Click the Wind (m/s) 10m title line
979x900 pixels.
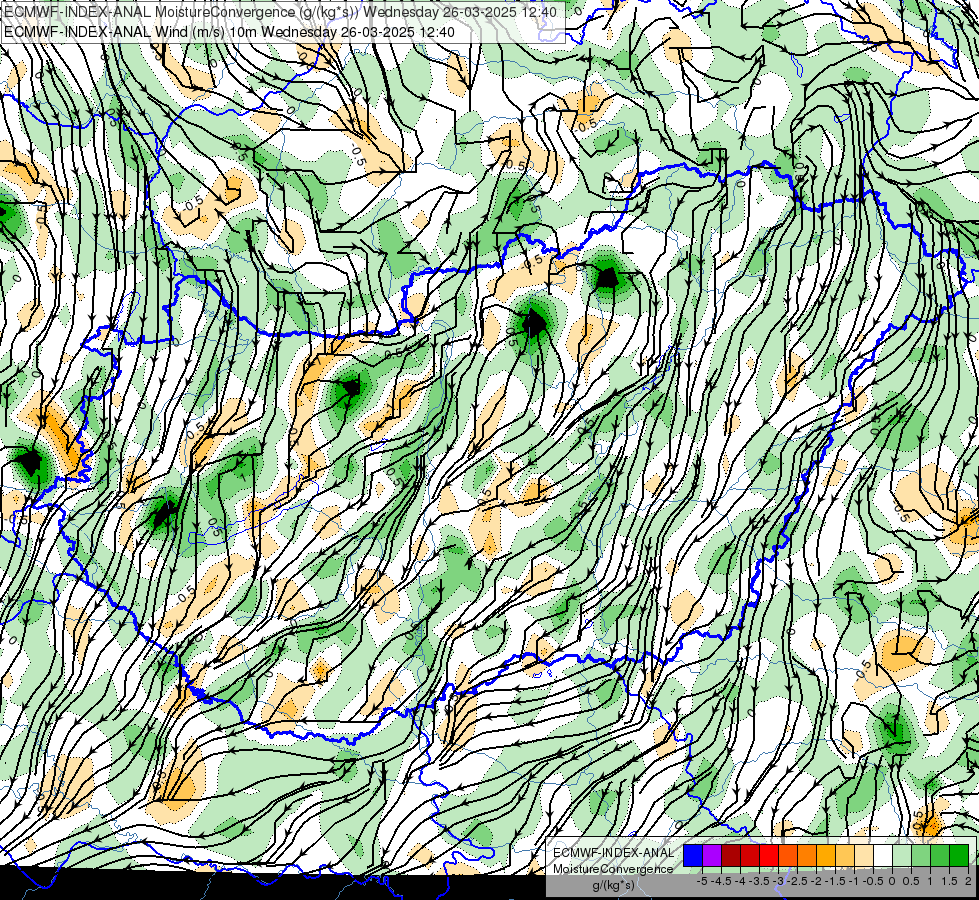[229, 32]
